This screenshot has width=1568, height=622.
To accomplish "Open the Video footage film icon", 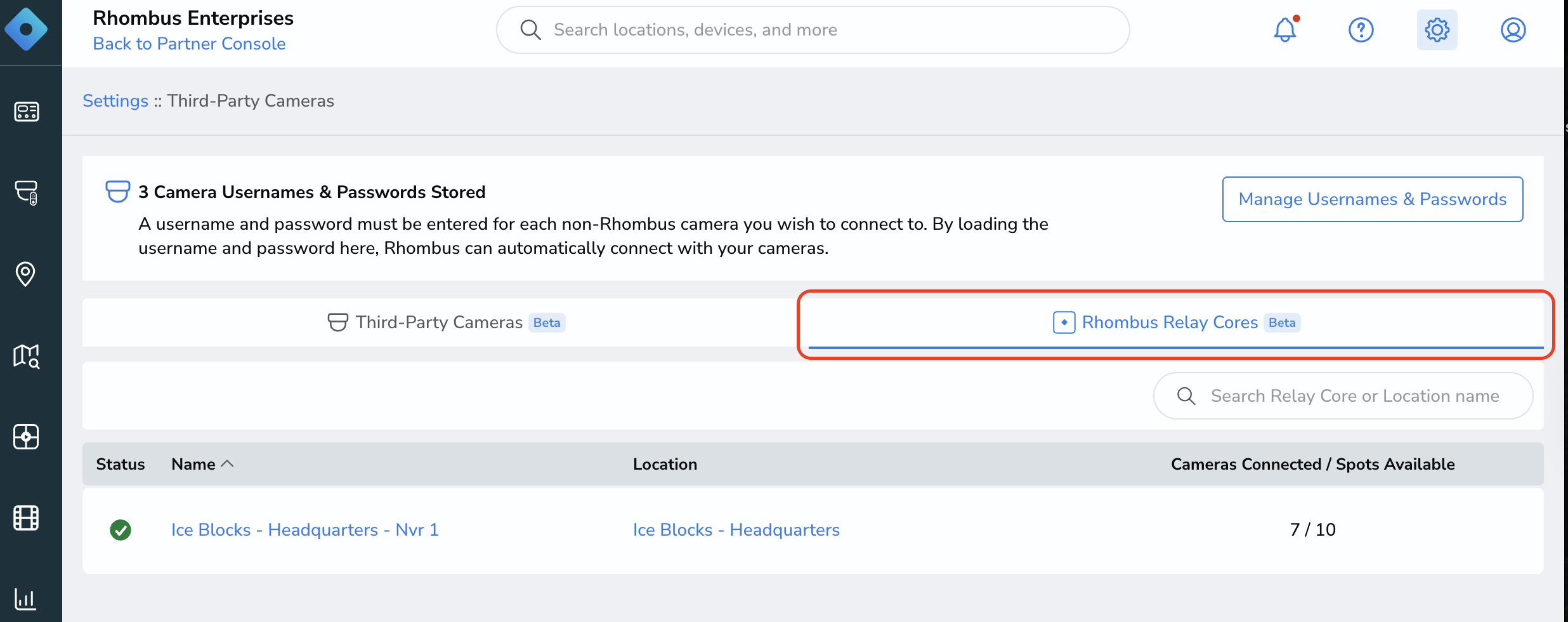I will (26, 518).
